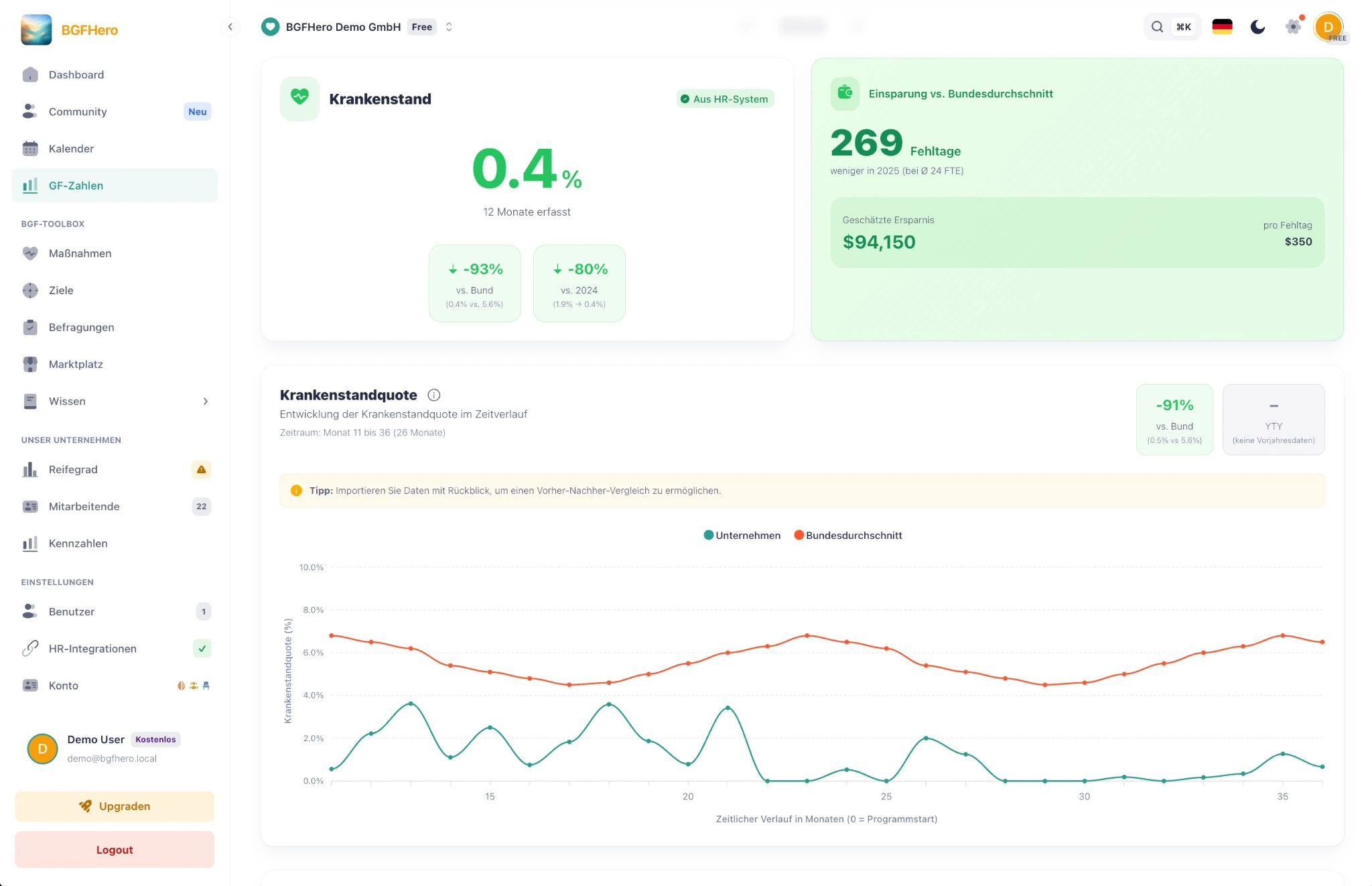
Task: Select the Dashboard icon in the sidebar
Action: point(30,74)
